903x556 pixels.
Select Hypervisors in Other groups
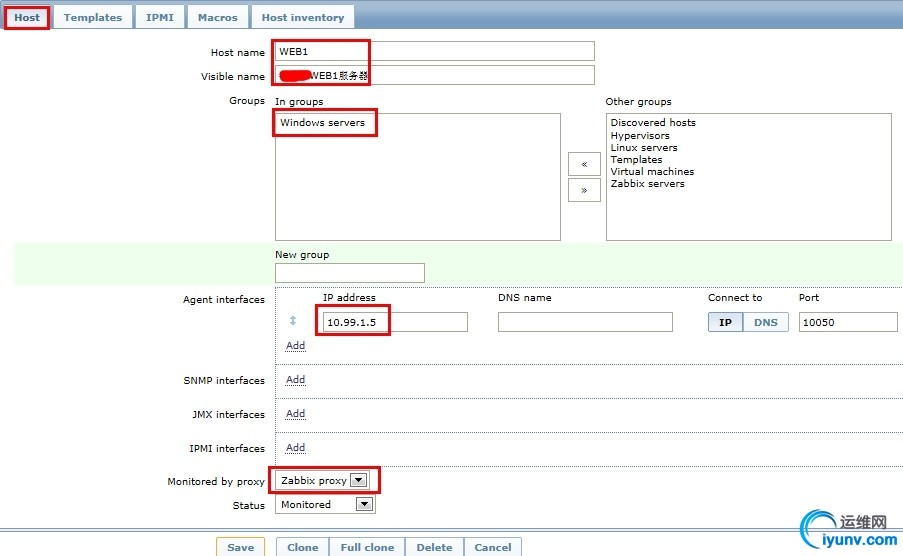(640, 135)
